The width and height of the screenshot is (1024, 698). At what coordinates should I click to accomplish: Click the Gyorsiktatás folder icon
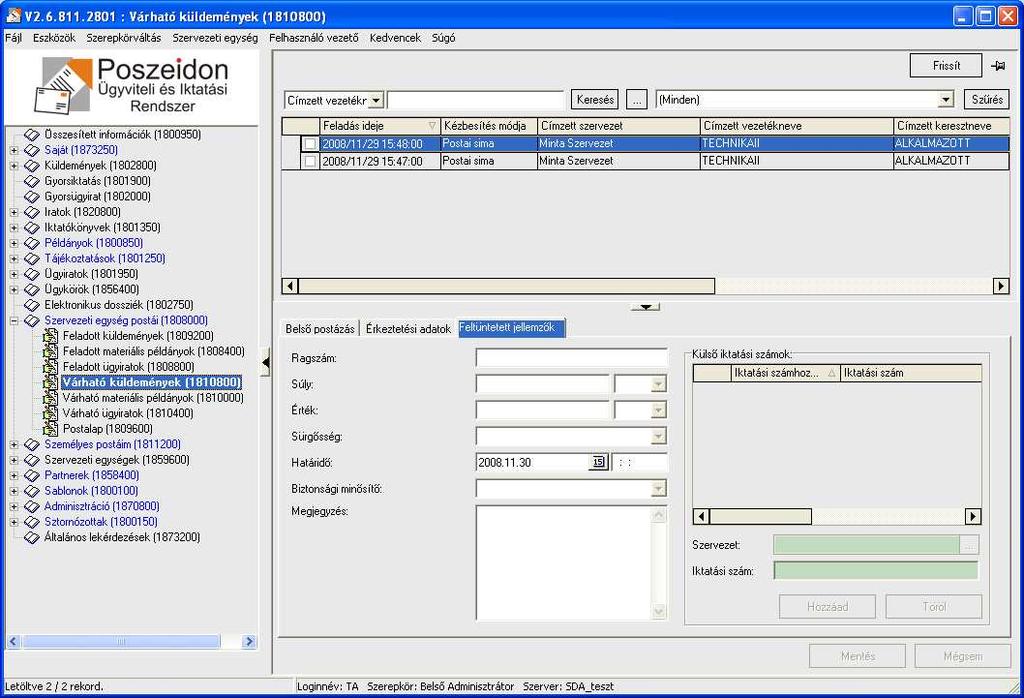coord(31,181)
